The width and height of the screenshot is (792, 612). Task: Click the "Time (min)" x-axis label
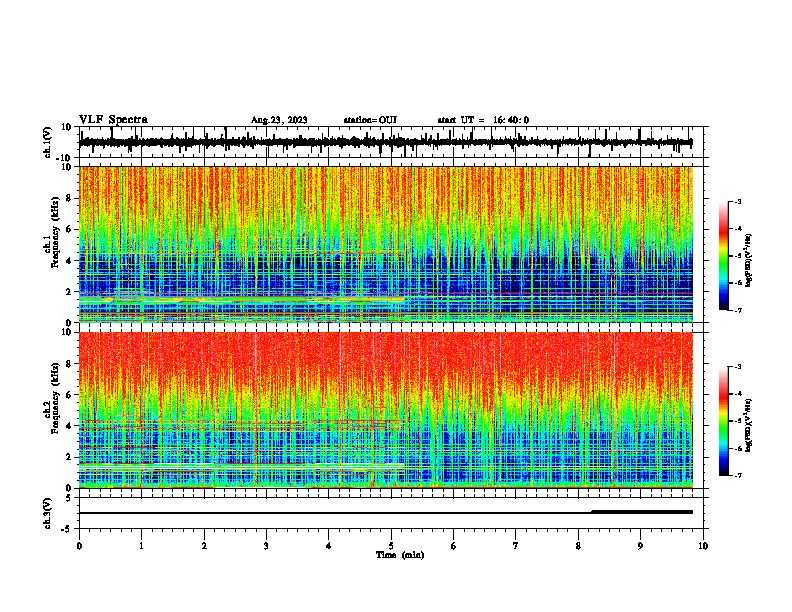tap(400, 555)
